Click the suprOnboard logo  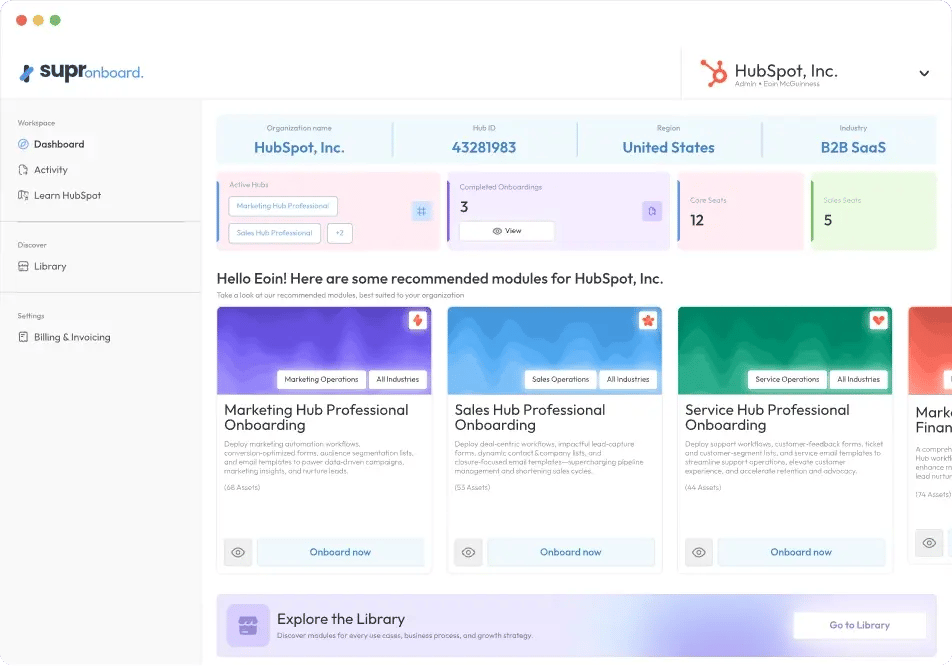(81, 72)
